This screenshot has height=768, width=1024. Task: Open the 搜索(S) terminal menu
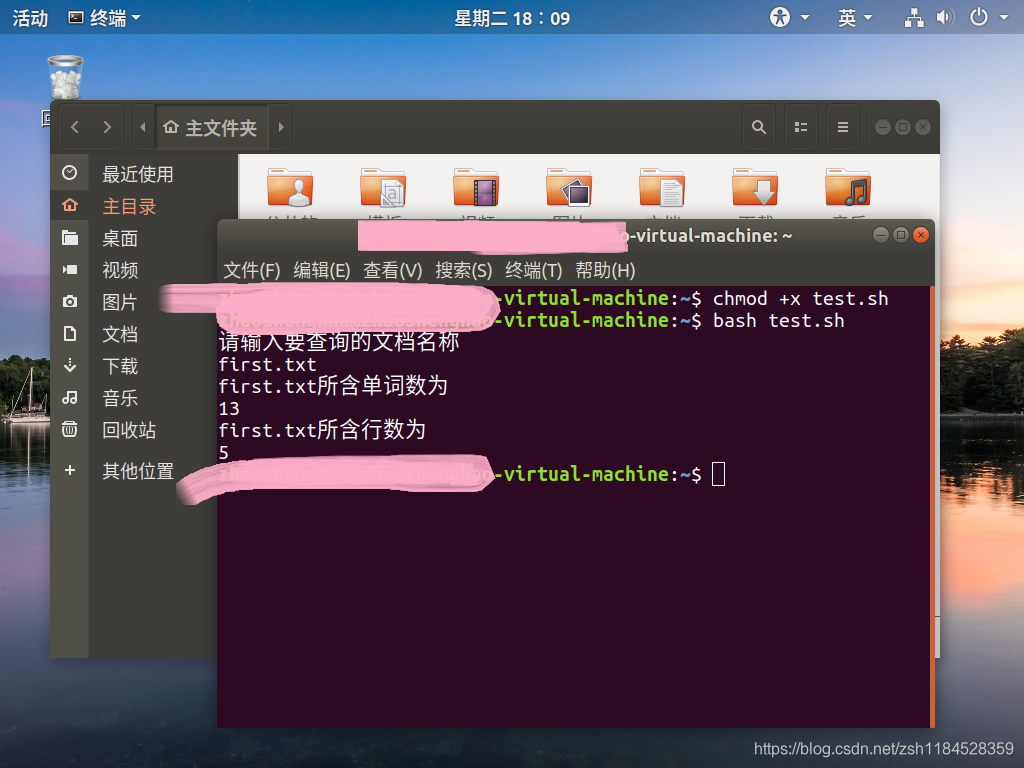pyautogui.click(x=464, y=270)
